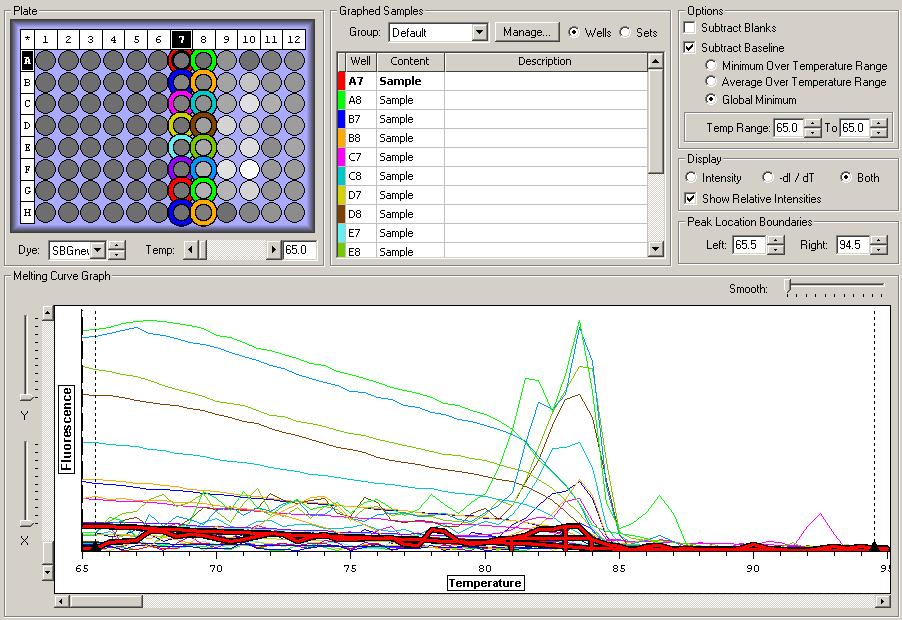Select plate column 8 header

[x=204, y=39]
